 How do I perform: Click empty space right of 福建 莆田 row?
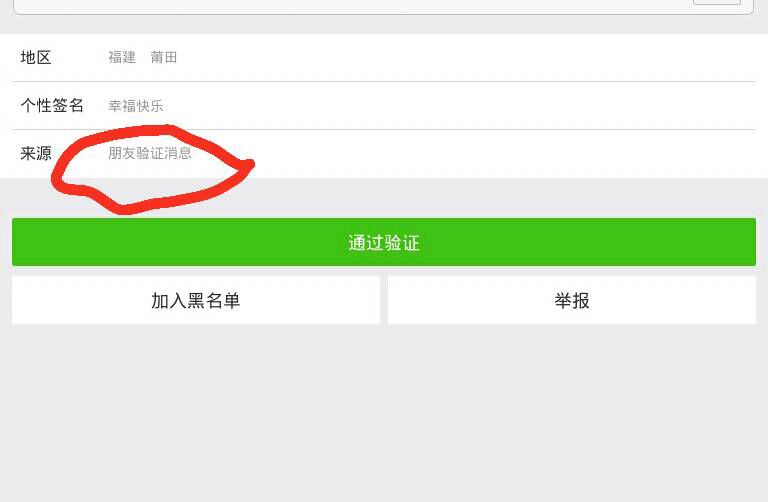coord(465,57)
